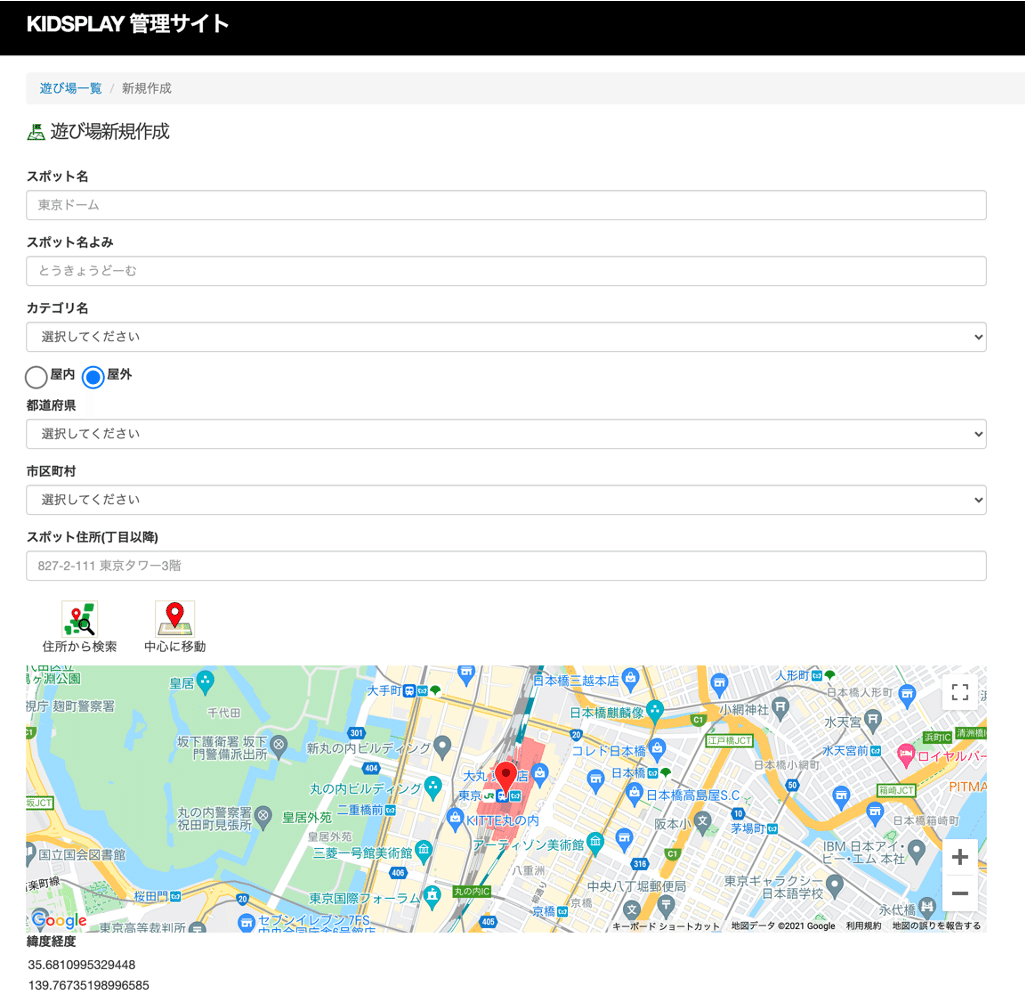Click the Google logo on the map
This screenshot has width=1026, height=994.
tap(59, 919)
